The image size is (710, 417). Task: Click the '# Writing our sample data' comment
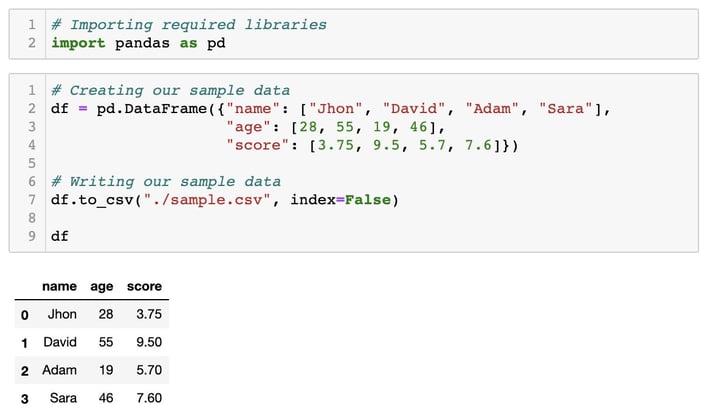(166, 182)
